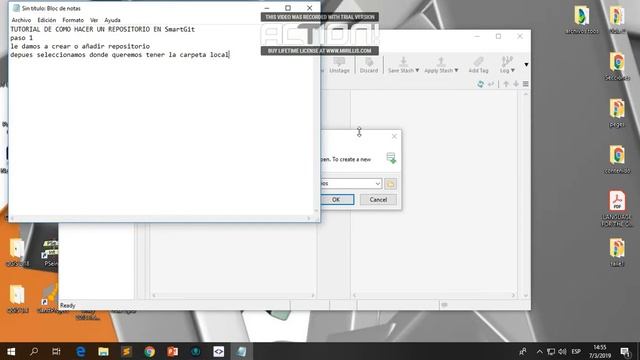640x360 pixels.
Task: Click the volume icon in system tray
Action: coord(562,351)
